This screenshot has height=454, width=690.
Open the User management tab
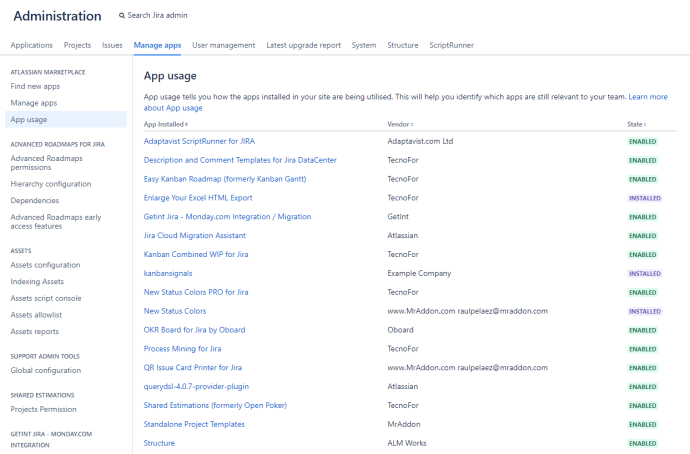223,45
